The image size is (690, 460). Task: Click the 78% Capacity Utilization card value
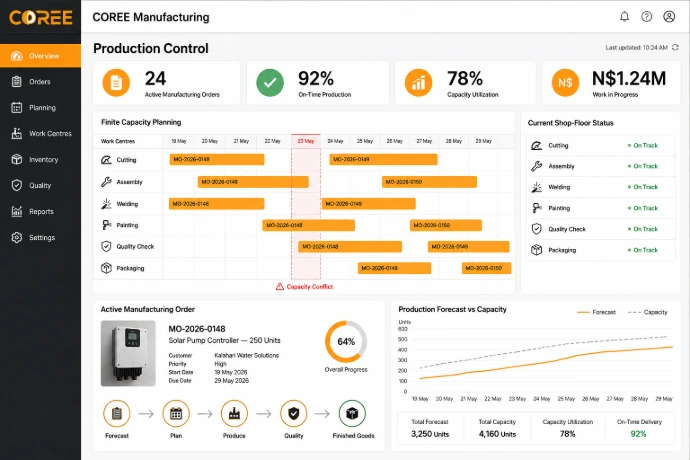tap(465, 79)
